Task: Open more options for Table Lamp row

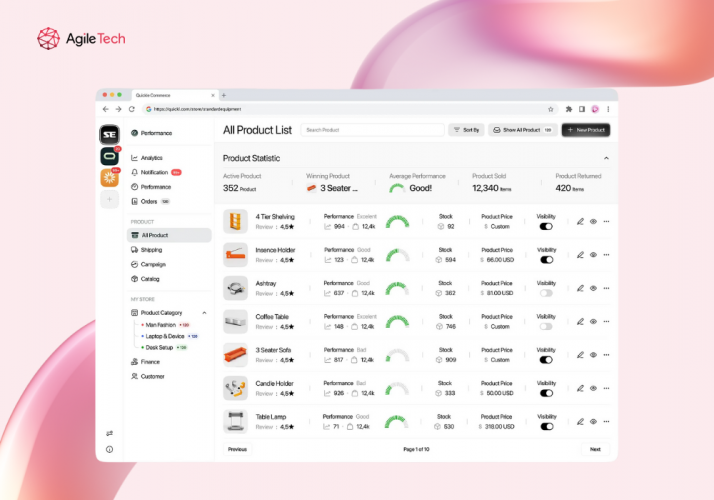Action: (x=607, y=422)
